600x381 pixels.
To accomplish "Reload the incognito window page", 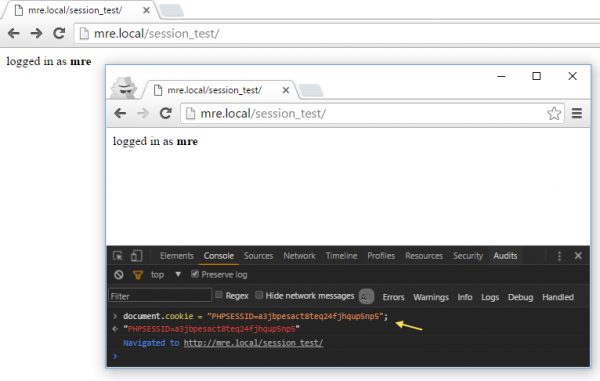I will (x=165, y=113).
